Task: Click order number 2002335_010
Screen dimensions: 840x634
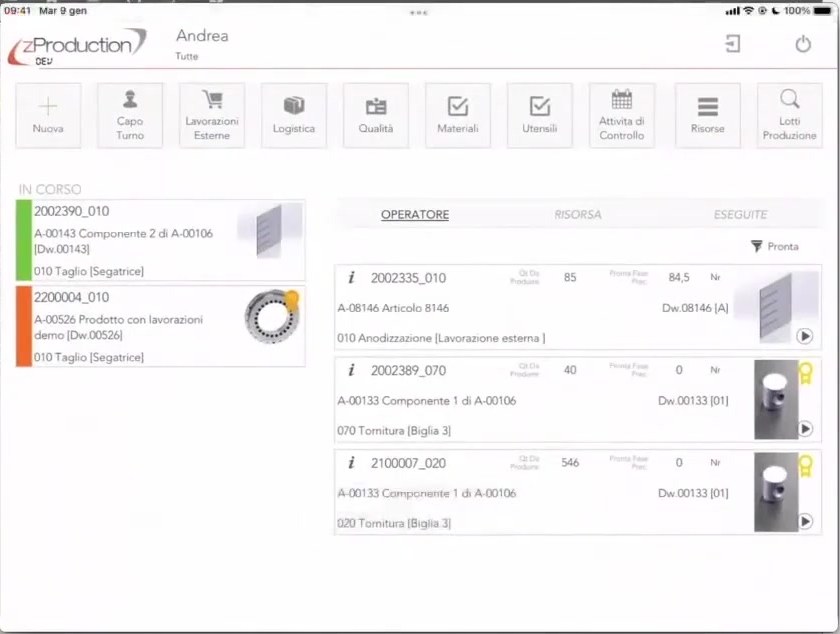Action: 408,278
